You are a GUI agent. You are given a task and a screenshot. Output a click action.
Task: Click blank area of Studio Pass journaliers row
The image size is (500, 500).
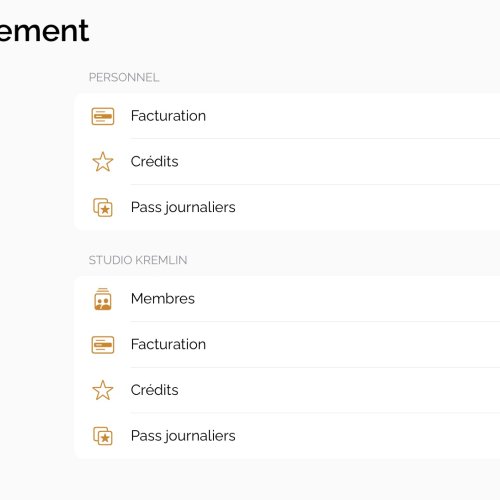pos(367,436)
